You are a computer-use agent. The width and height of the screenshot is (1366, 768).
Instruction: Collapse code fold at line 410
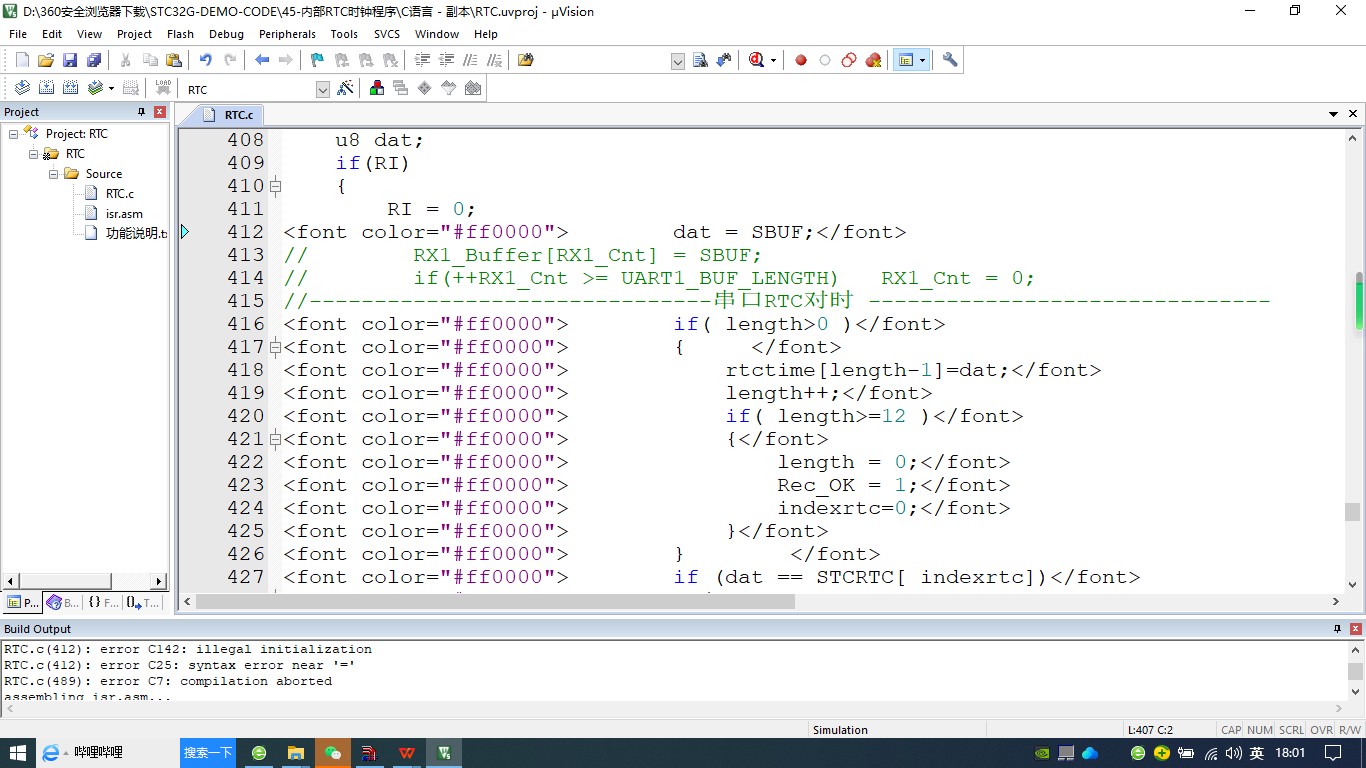(275, 186)
